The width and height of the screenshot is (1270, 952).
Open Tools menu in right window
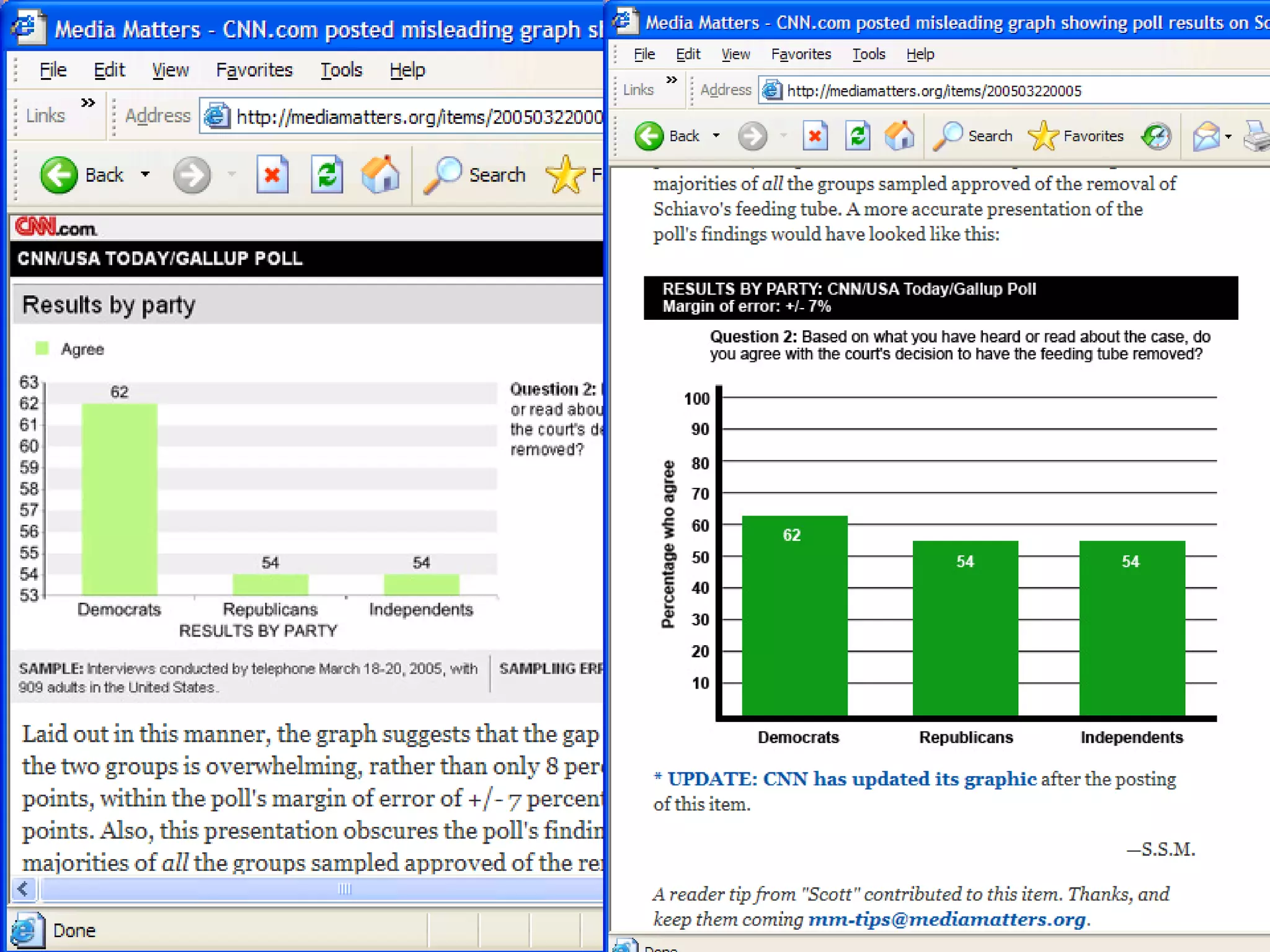tap(868, 55)
